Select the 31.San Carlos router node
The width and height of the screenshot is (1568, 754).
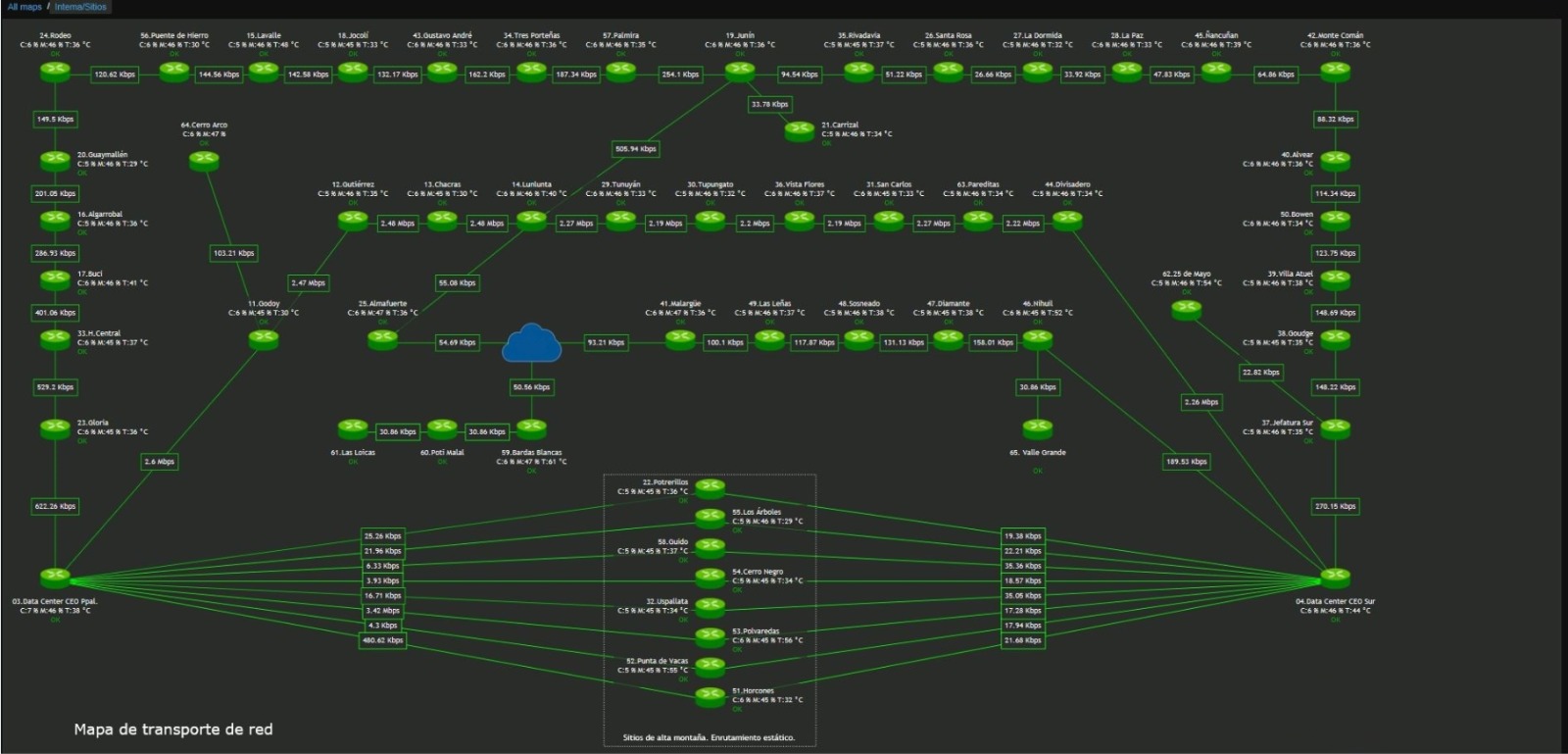click(x=889, y=221)
